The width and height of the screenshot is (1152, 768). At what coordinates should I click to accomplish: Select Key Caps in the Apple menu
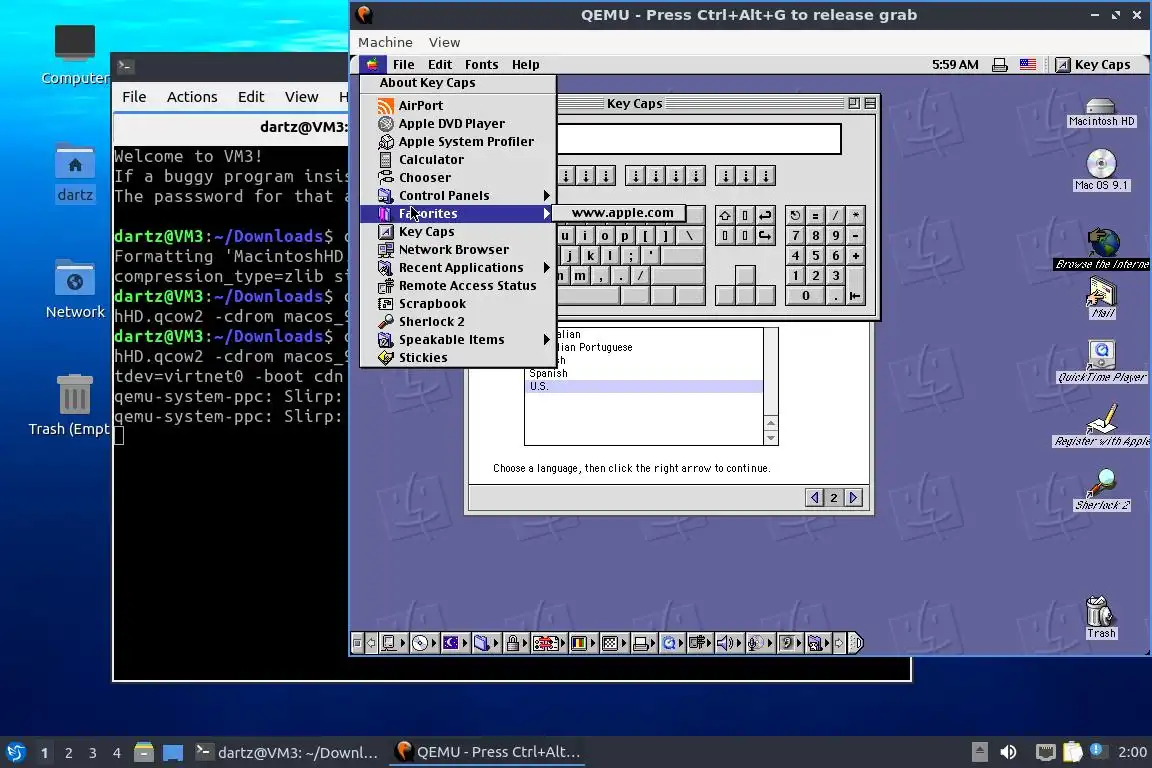(458, 232)
